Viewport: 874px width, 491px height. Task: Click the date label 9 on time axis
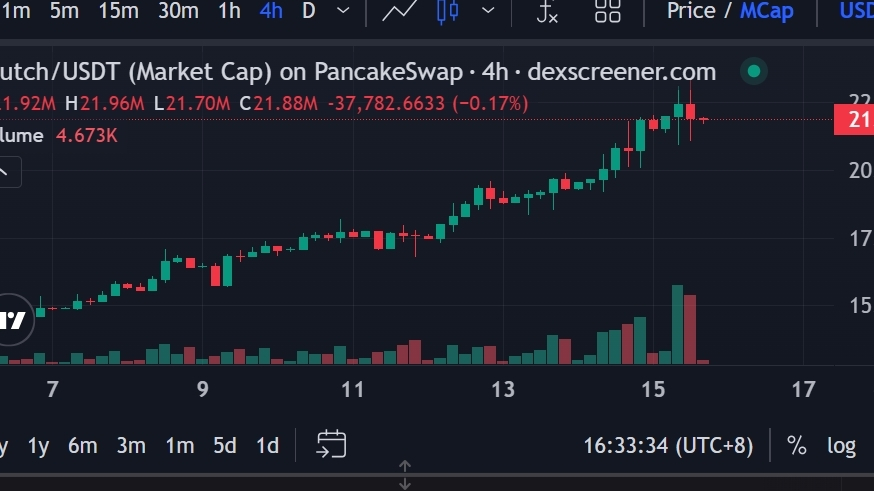tap(203, 390)
